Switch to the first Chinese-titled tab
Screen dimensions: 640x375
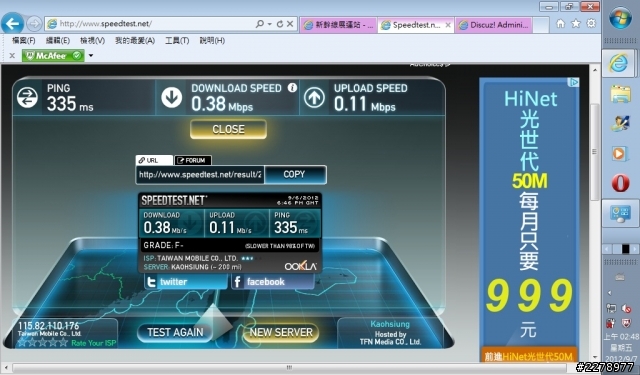point(338,25)
